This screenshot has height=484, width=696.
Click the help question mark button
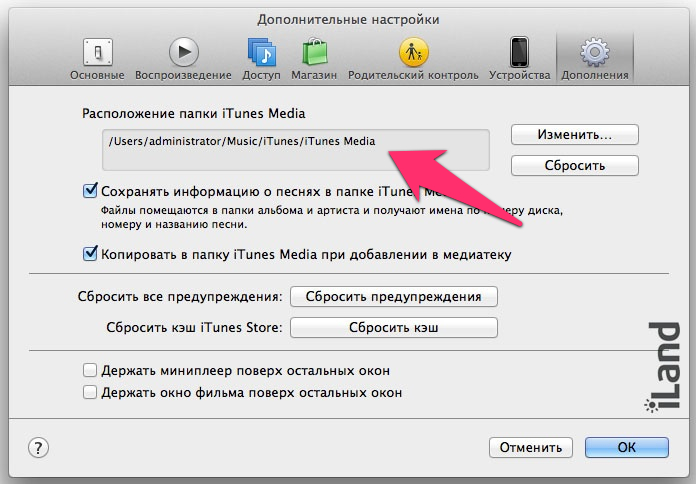(x=39, y=448)
